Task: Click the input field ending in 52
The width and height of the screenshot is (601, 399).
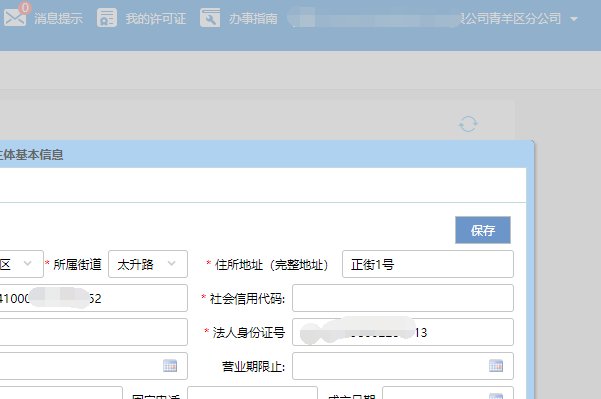Action: point(94,298)
